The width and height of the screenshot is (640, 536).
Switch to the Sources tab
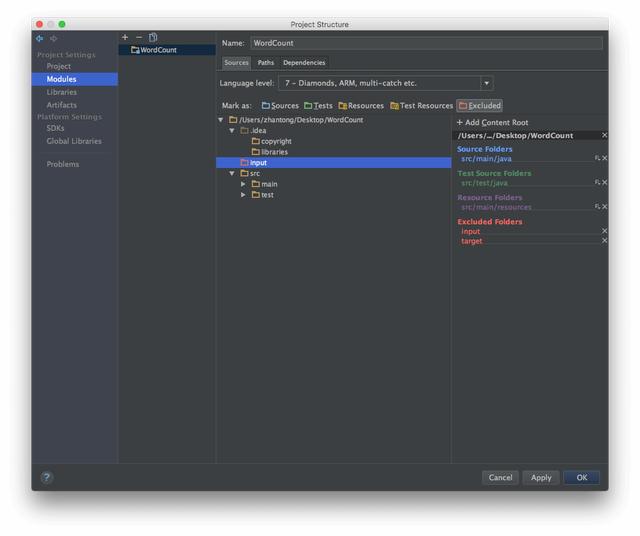tap(236, 62)
